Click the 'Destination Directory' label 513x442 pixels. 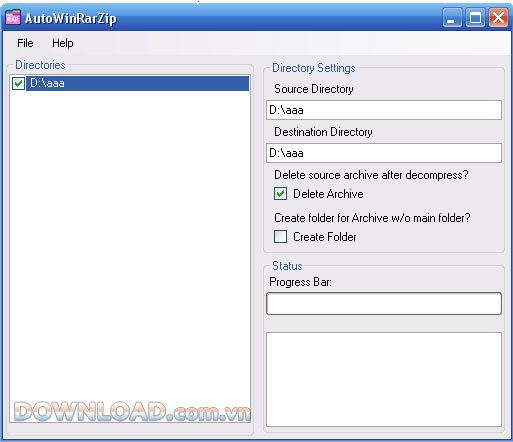(323, 132)
